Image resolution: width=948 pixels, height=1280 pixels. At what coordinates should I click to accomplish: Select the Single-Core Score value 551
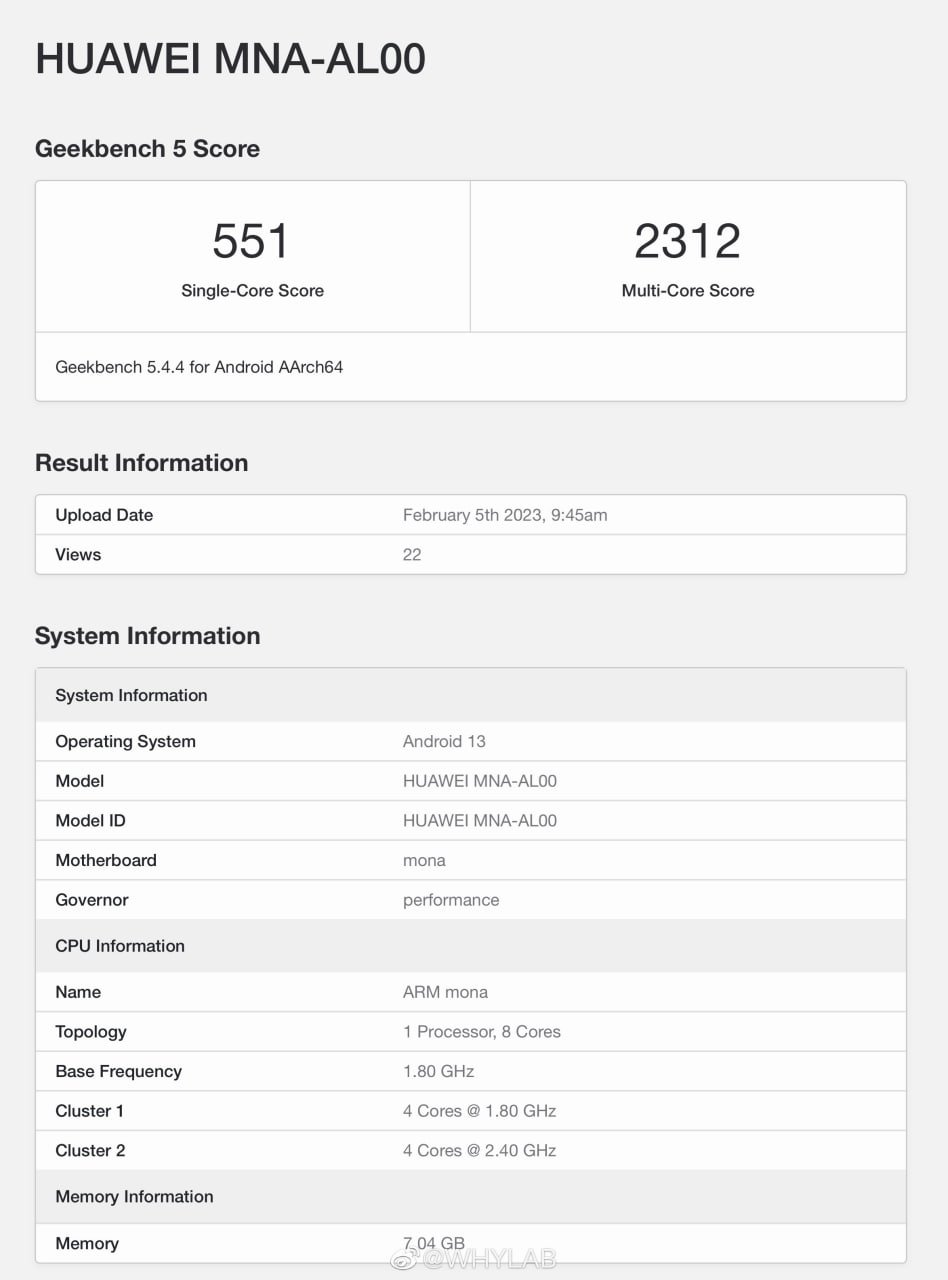251,238
